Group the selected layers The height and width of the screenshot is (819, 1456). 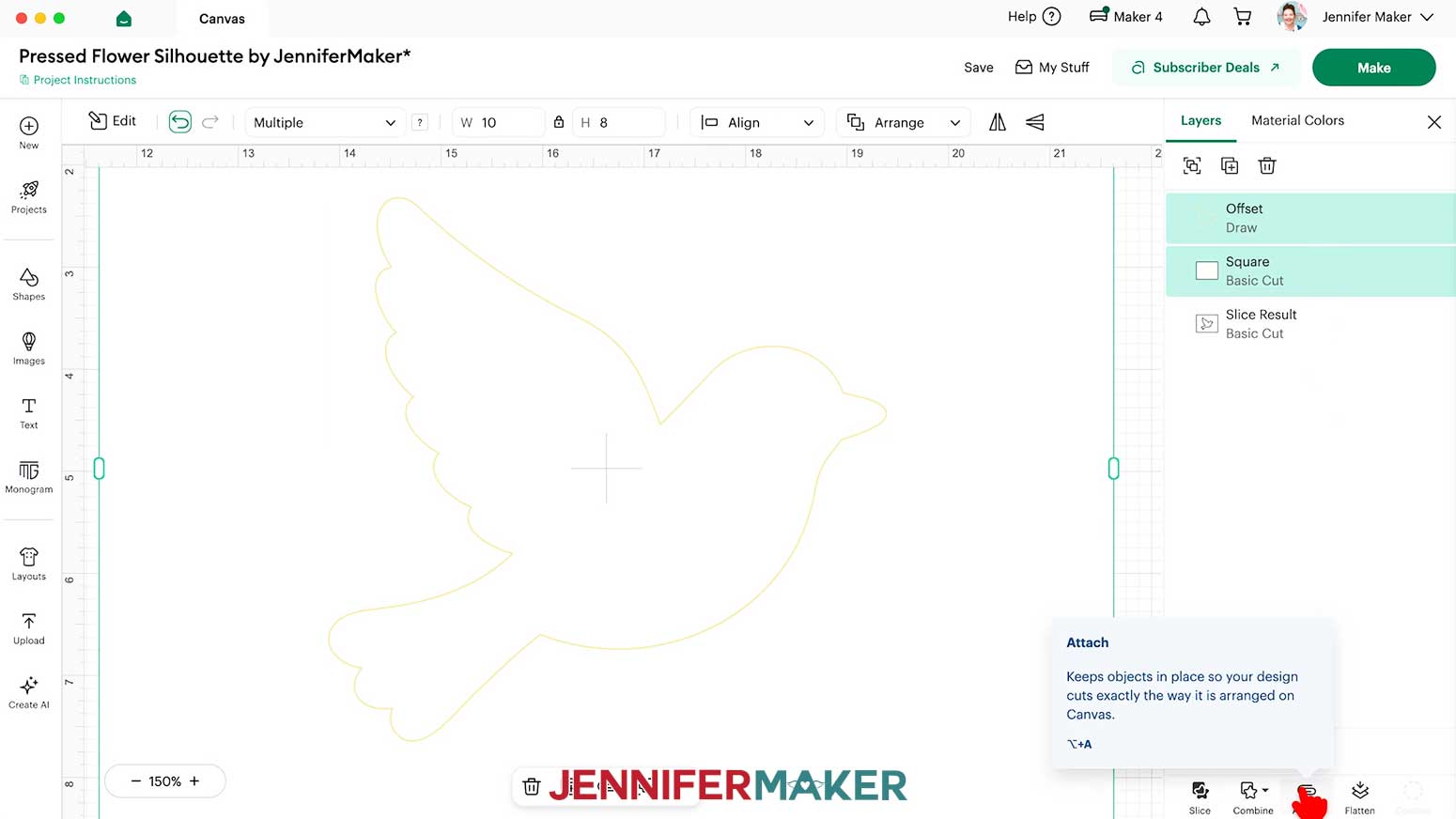pos(1192,166)
